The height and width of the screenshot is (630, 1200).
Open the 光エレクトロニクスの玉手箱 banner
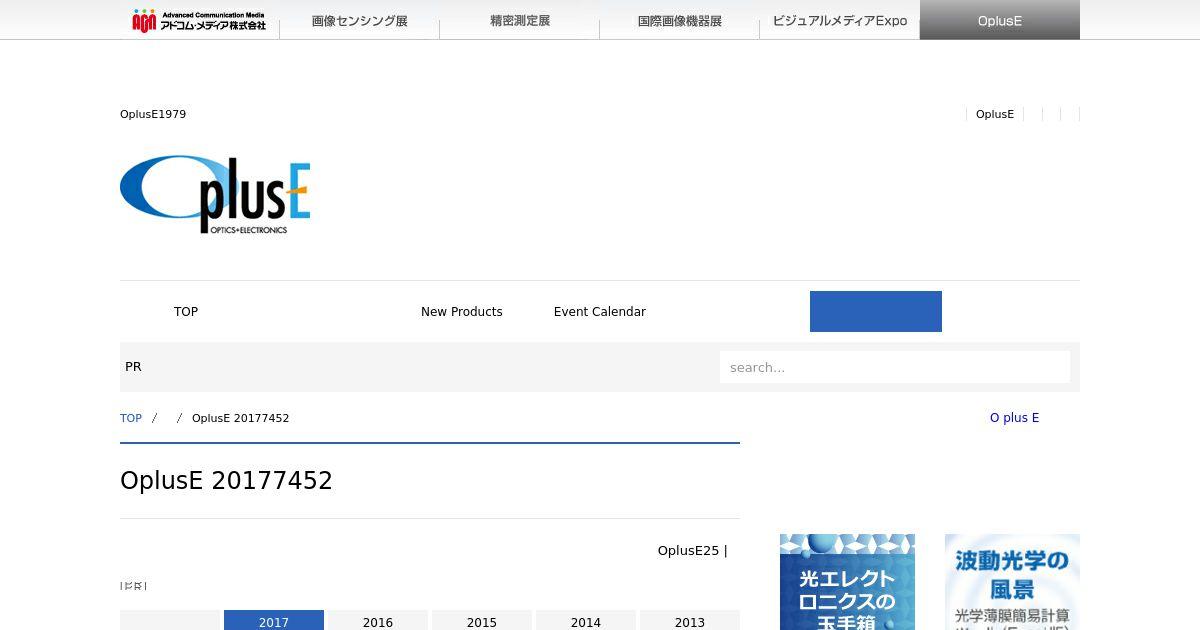click(x=847, y=582)
